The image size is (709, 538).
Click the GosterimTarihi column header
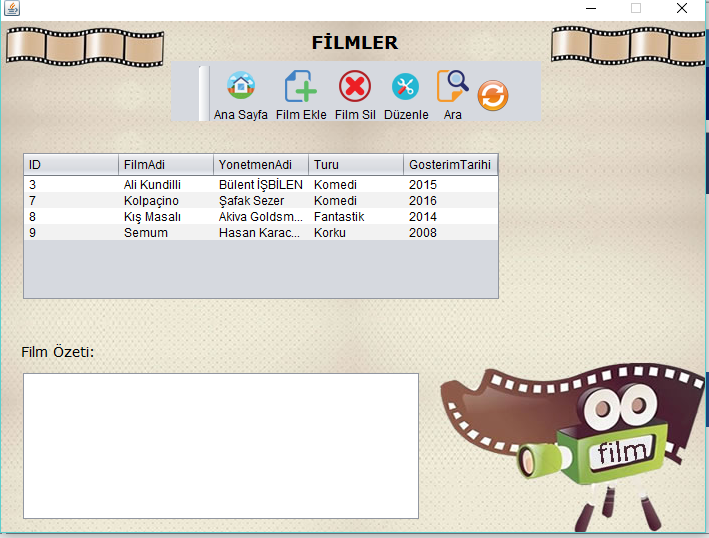click(450, 165)
